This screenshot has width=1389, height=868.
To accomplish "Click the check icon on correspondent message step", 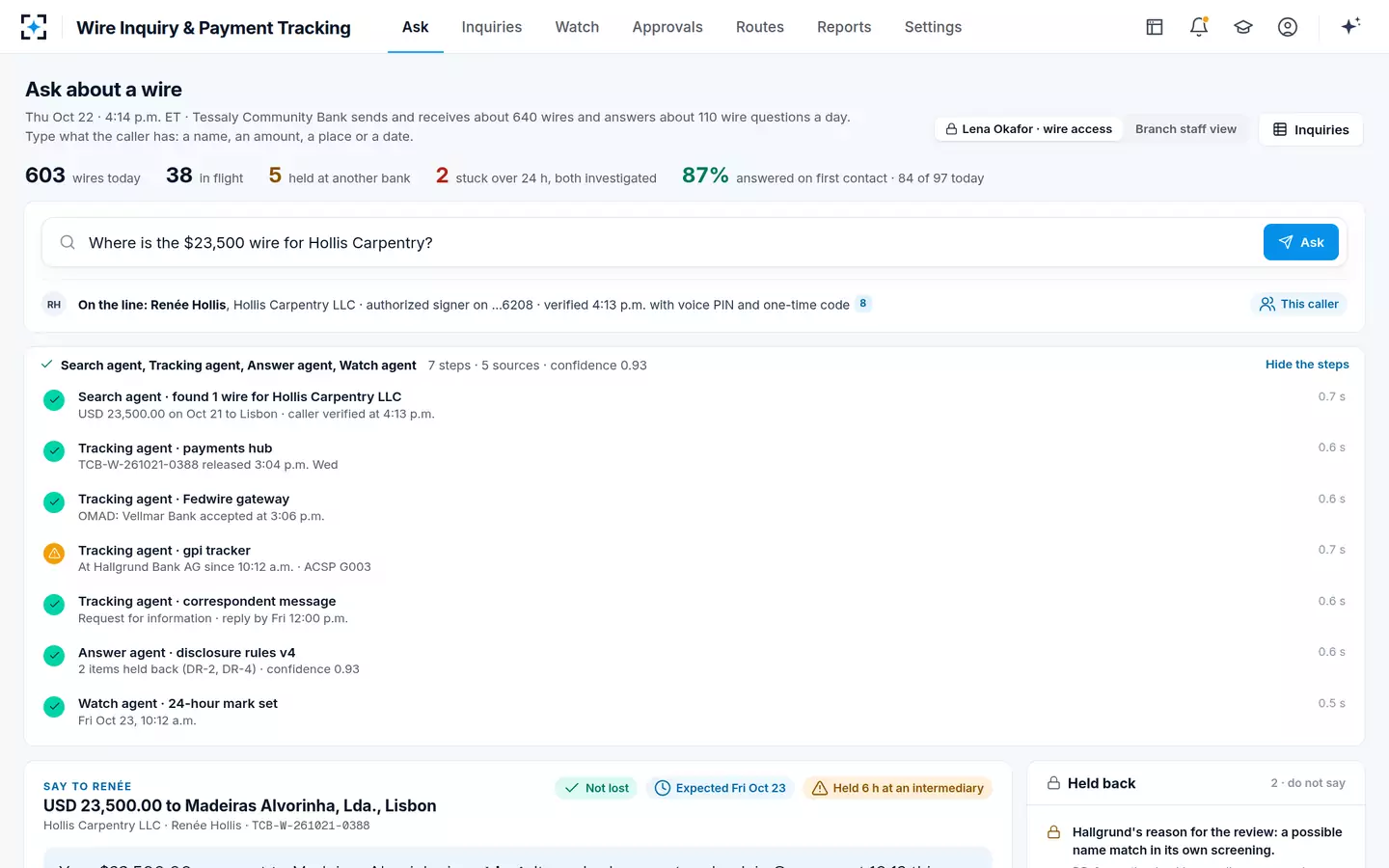I will tap(54, 605).
